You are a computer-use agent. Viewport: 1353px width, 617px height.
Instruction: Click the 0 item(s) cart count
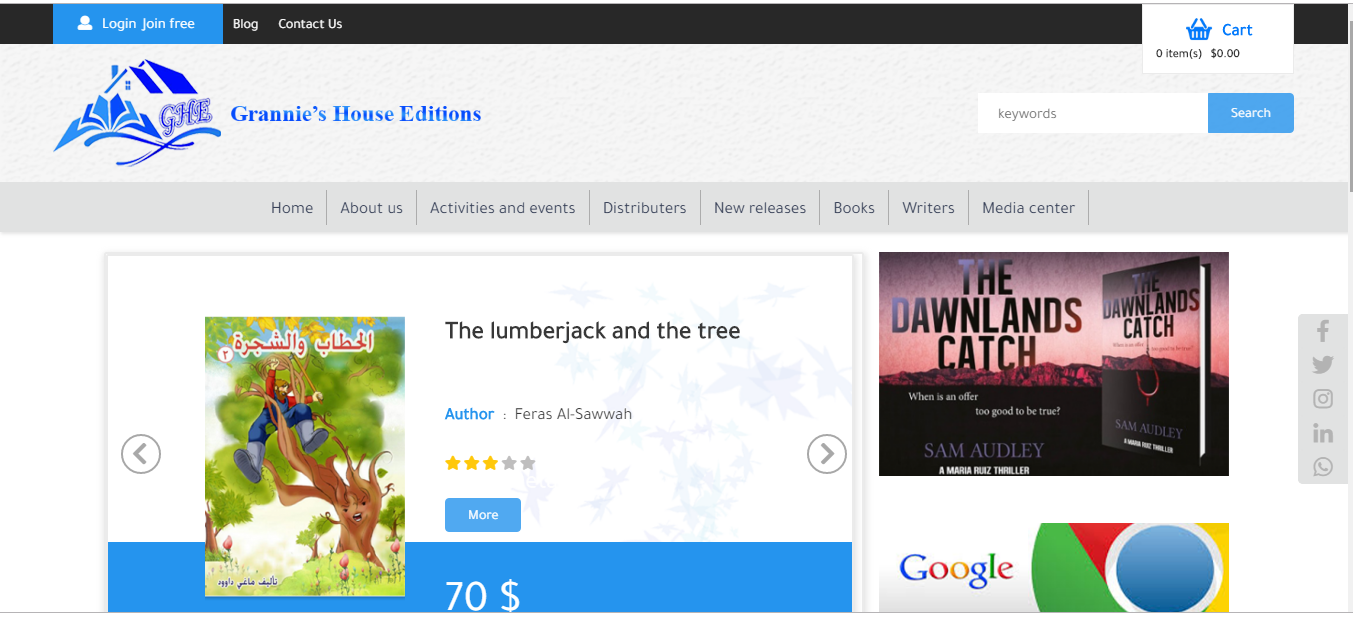click(x=1179, y=54)
